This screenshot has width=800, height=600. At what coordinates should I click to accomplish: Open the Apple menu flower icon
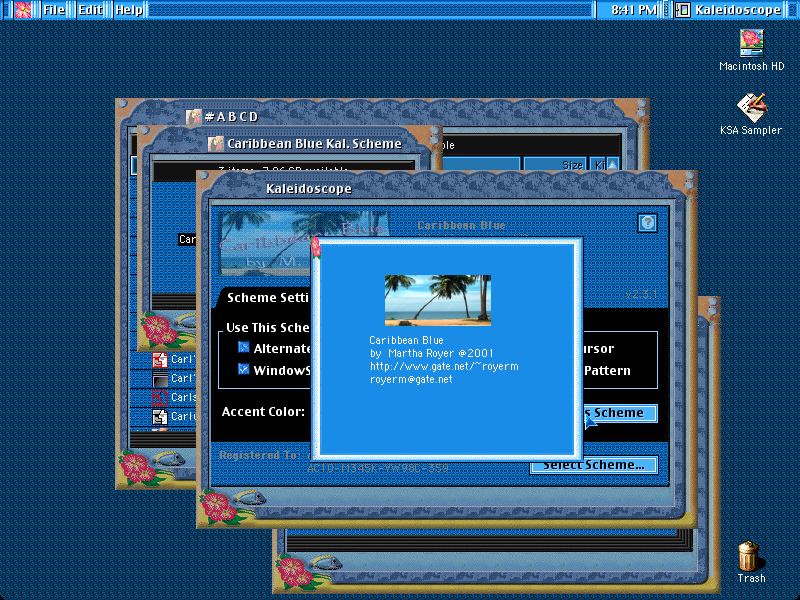[23, 10]
